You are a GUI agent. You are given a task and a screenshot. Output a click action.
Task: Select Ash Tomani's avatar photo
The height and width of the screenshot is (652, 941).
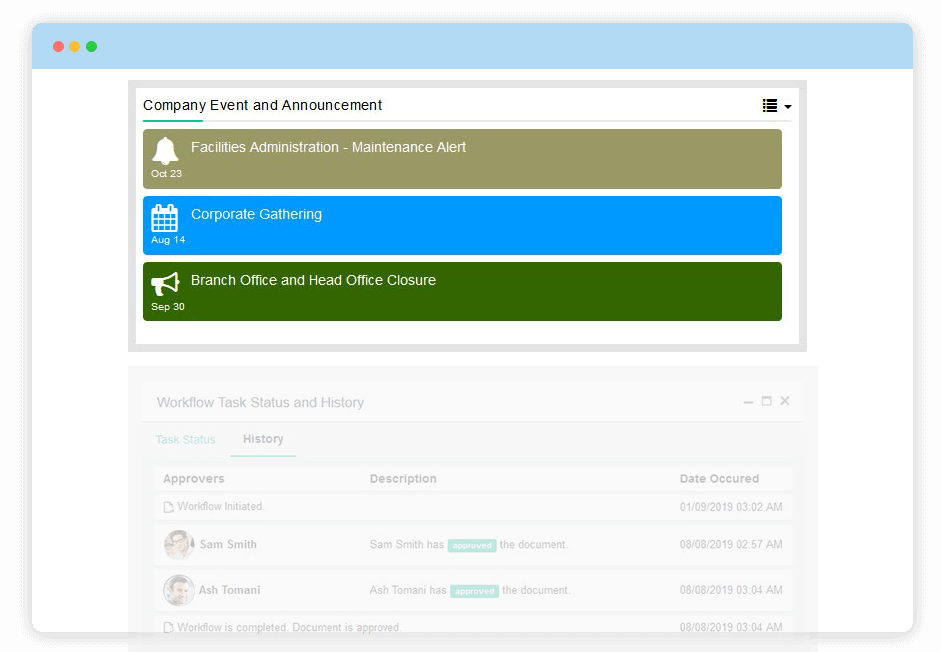pyautogui.click(x=179, y=590)
